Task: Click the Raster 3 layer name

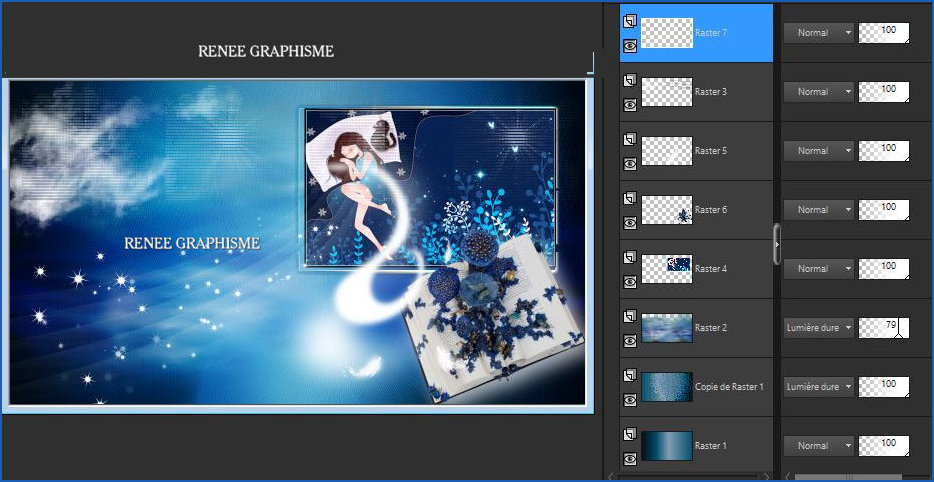Action: [711, 92]
